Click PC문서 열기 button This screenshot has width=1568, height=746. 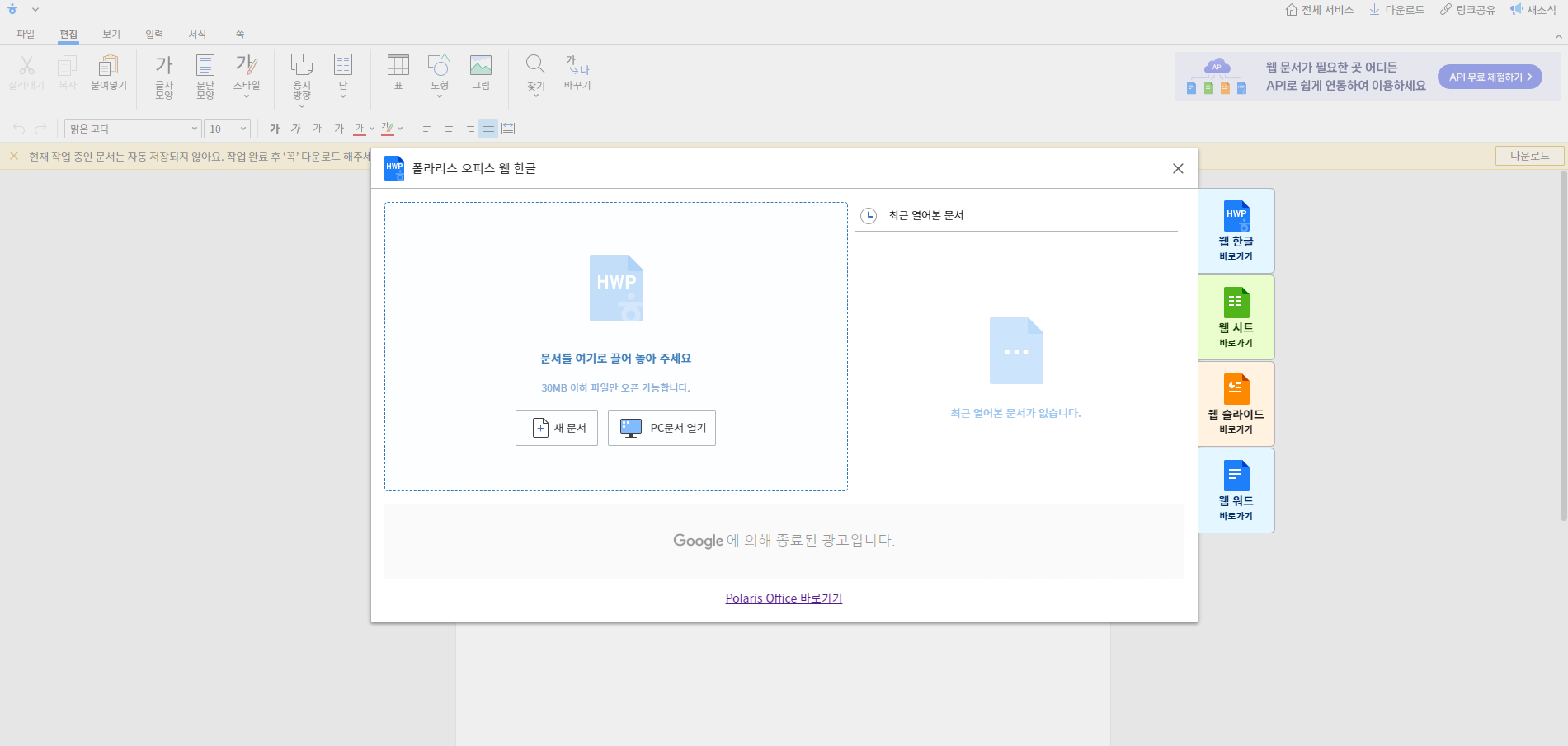coord(662,428)
